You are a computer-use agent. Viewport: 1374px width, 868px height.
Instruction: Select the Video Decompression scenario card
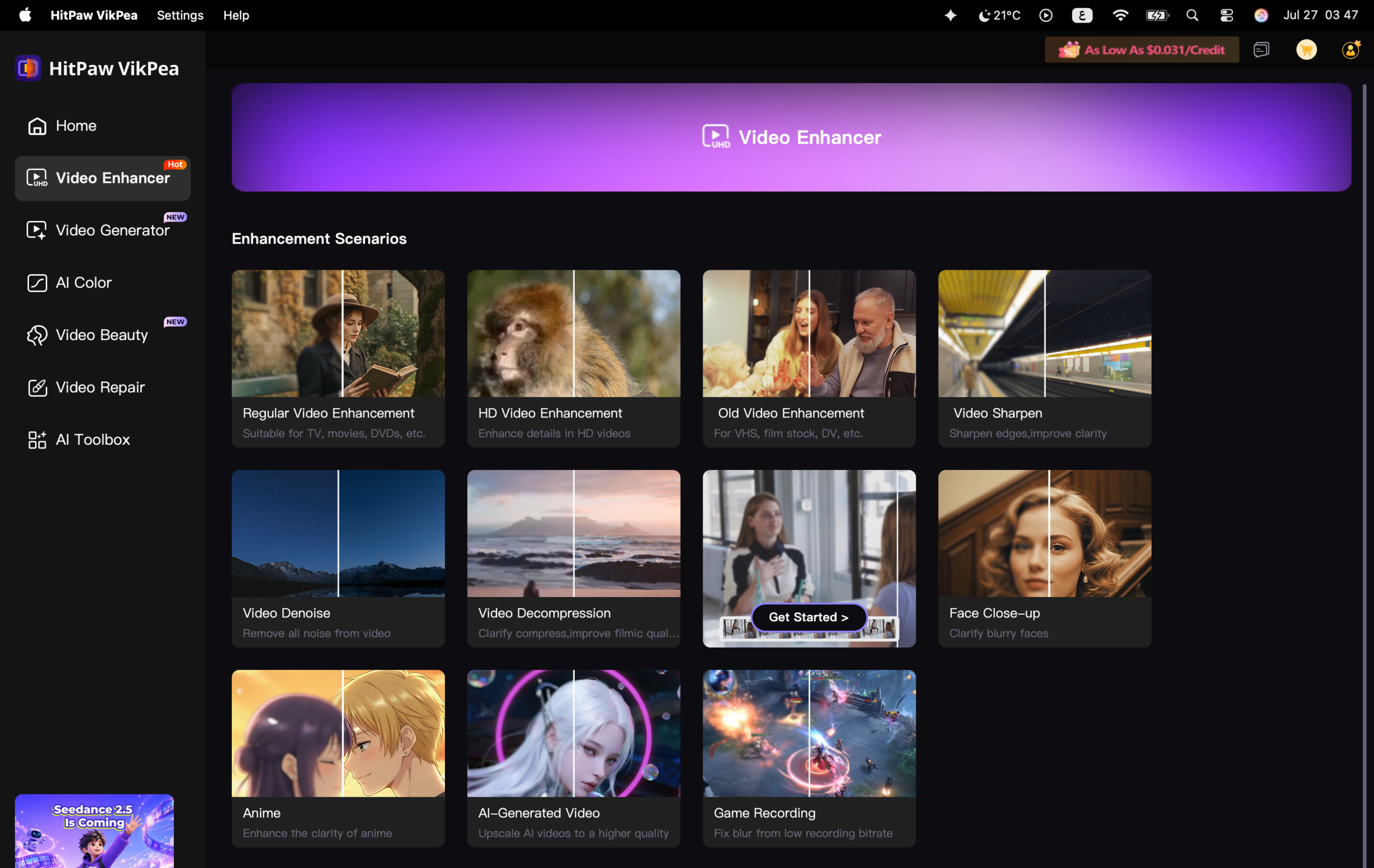tap(573, 558)
